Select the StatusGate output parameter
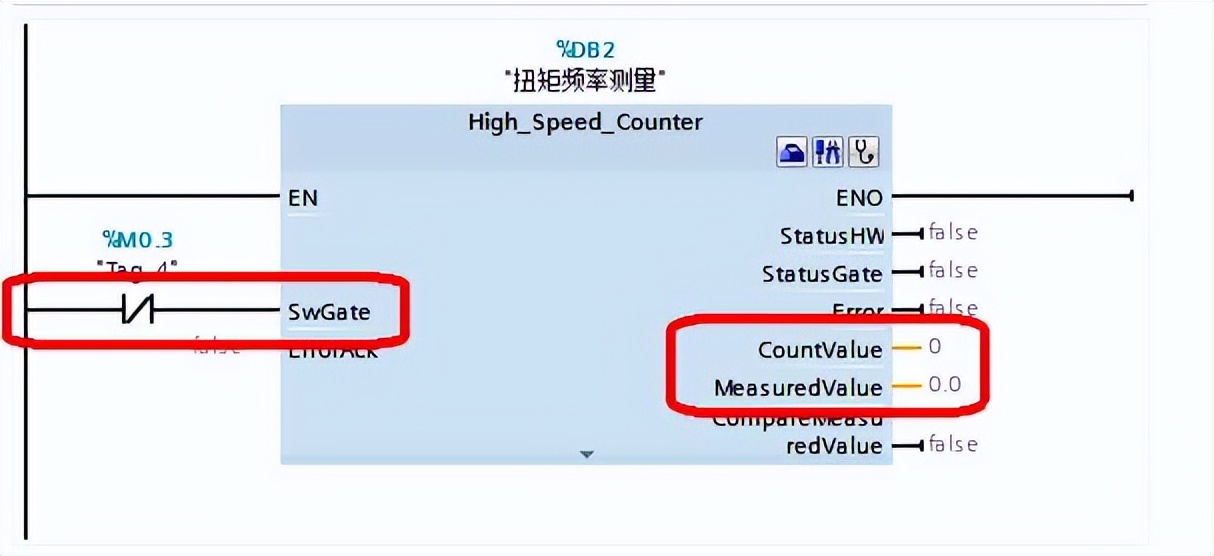This screenshot has height=556, width=1214. point(822,274)
